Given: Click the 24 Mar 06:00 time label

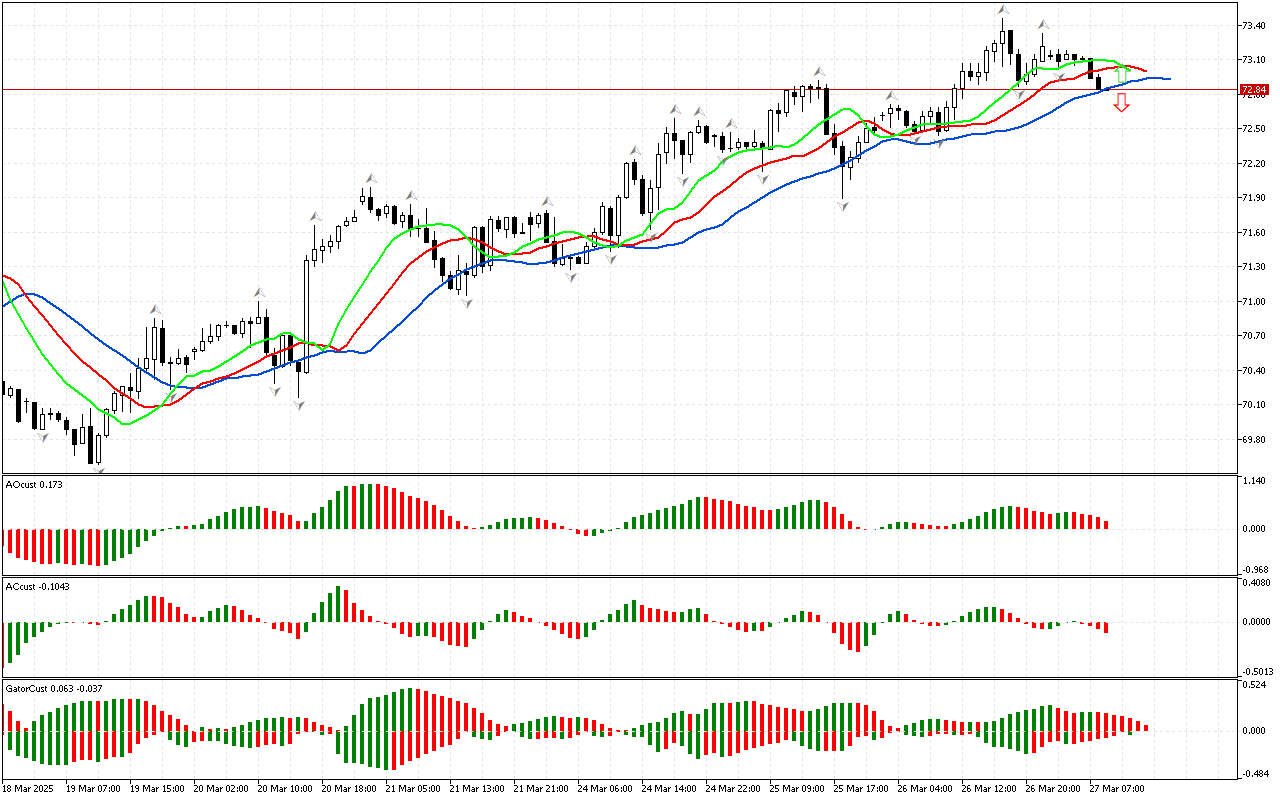Looking at the screenshot, I should coord(605,789).
